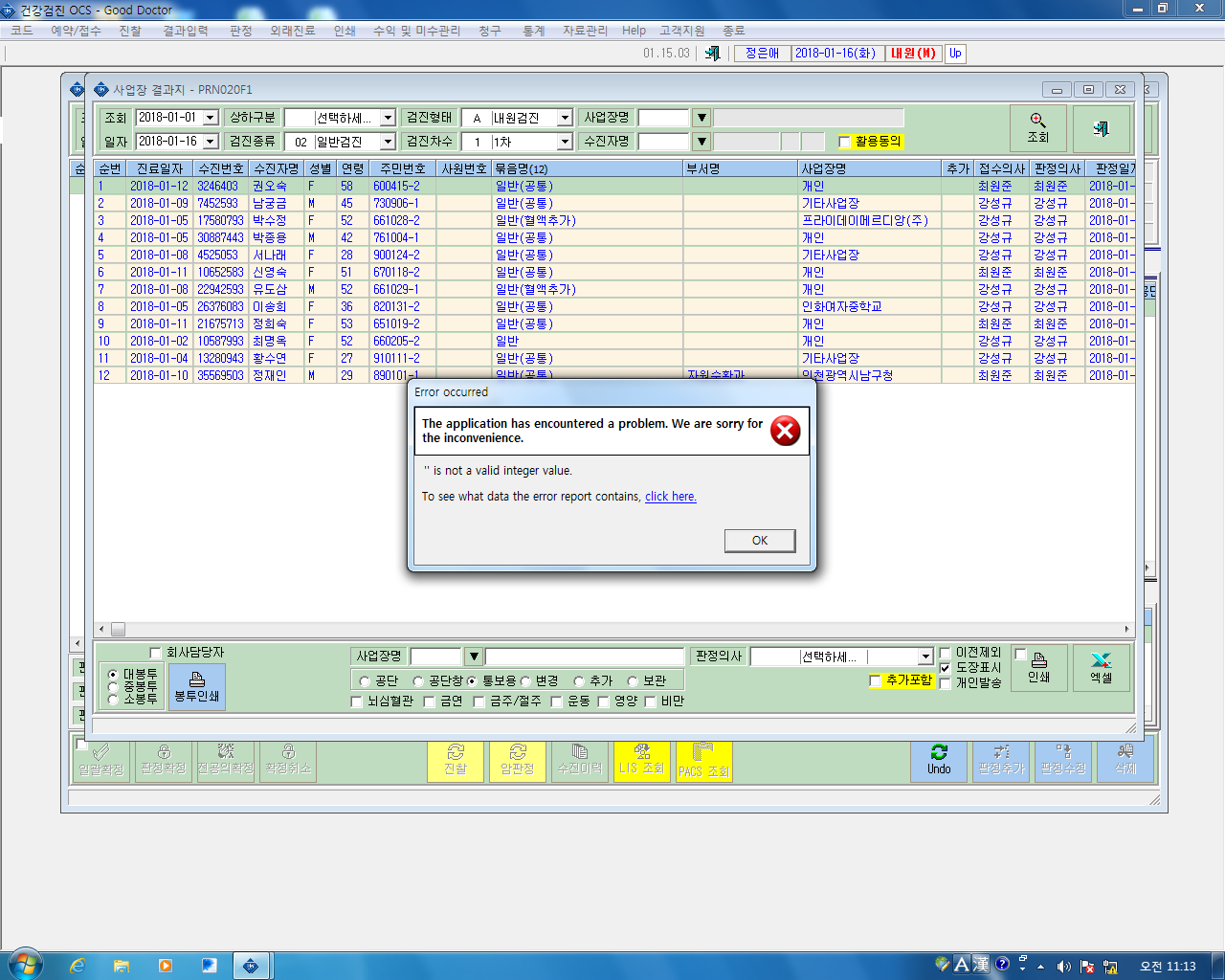The width and height of the screenshot is (1225, 980).
Task: Click the 엑셀 export icon
Action: coord(1102,667)
